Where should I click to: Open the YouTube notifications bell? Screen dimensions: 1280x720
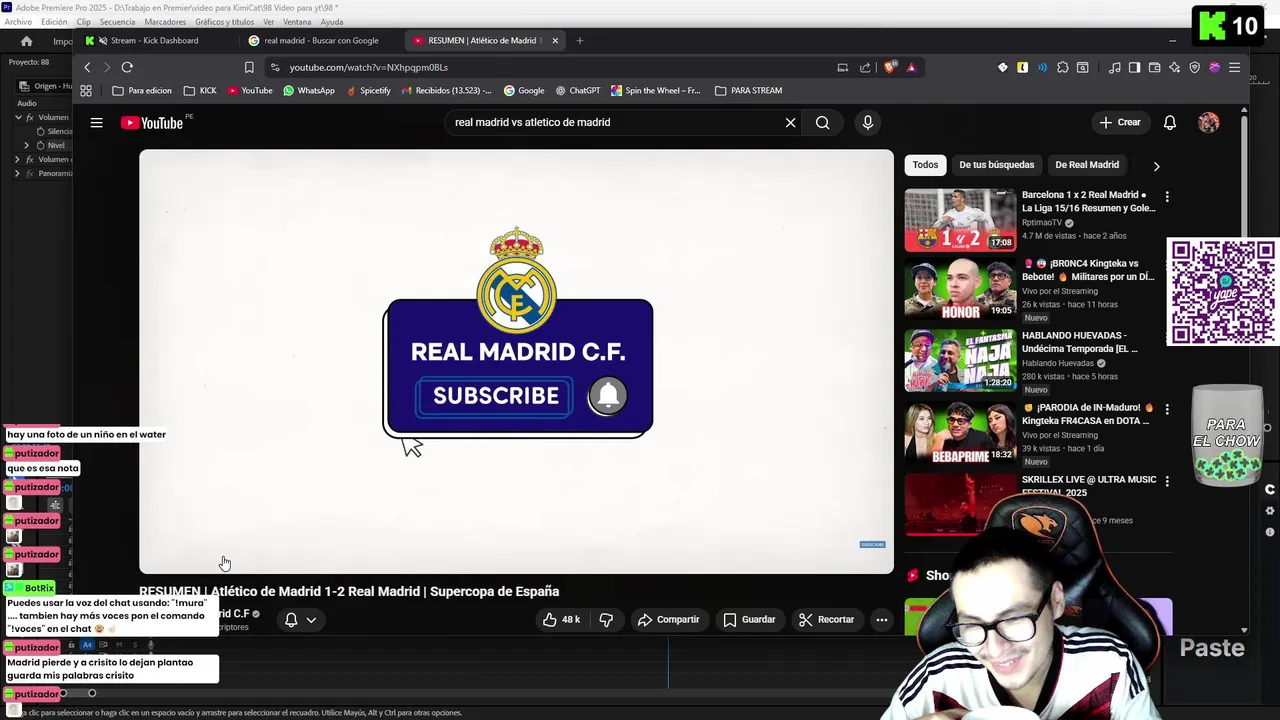1169,122
